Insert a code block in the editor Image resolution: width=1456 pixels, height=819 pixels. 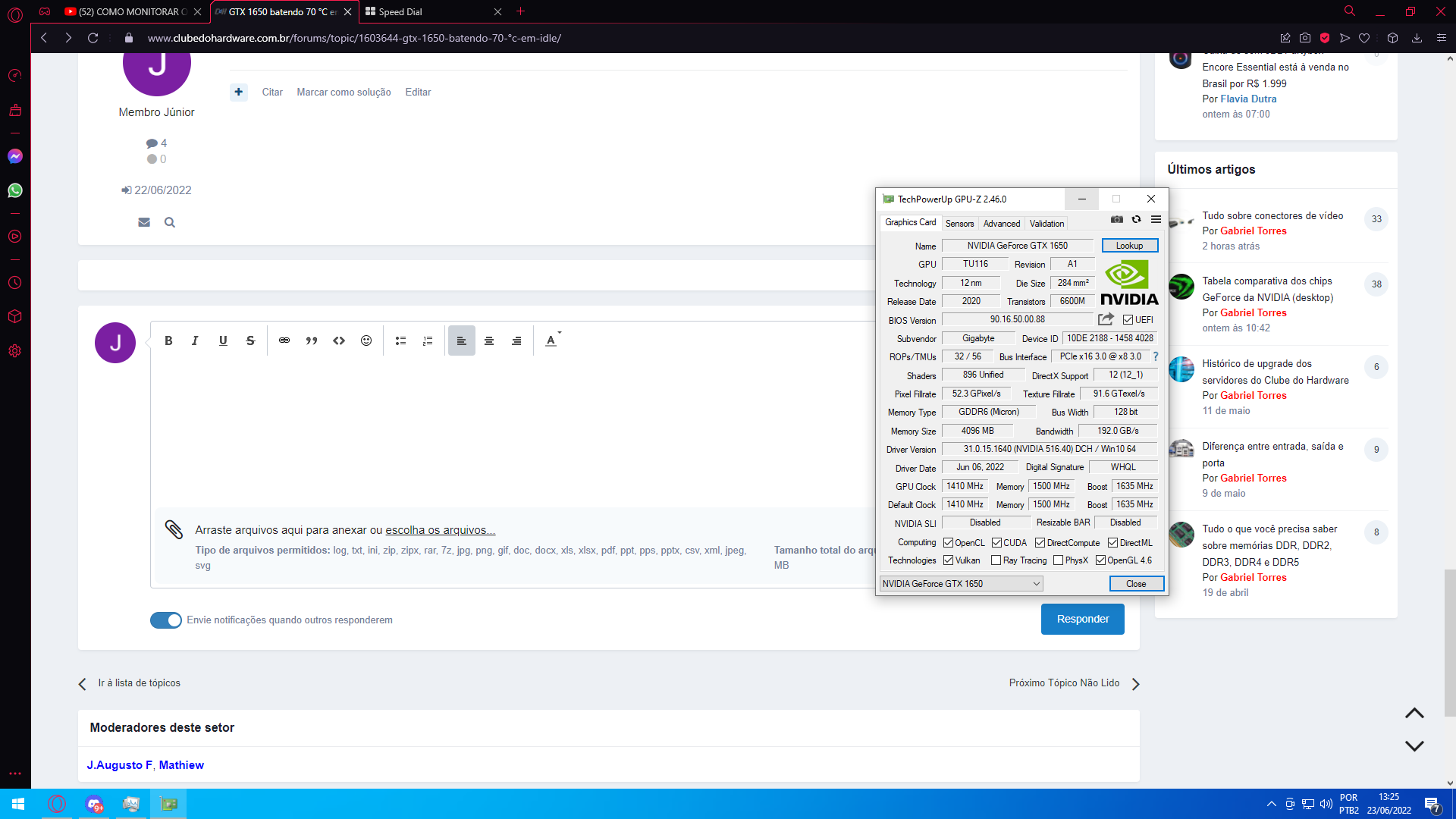339,340
